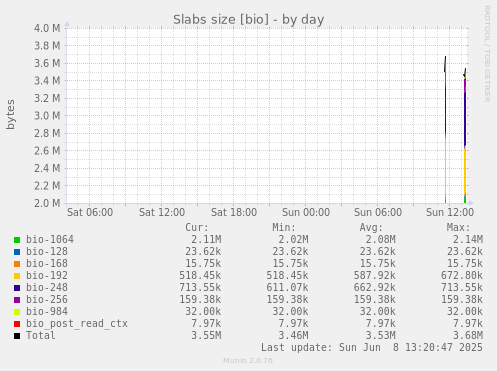Click bio-248 min value 611.07k

click(x=287, y=287)
